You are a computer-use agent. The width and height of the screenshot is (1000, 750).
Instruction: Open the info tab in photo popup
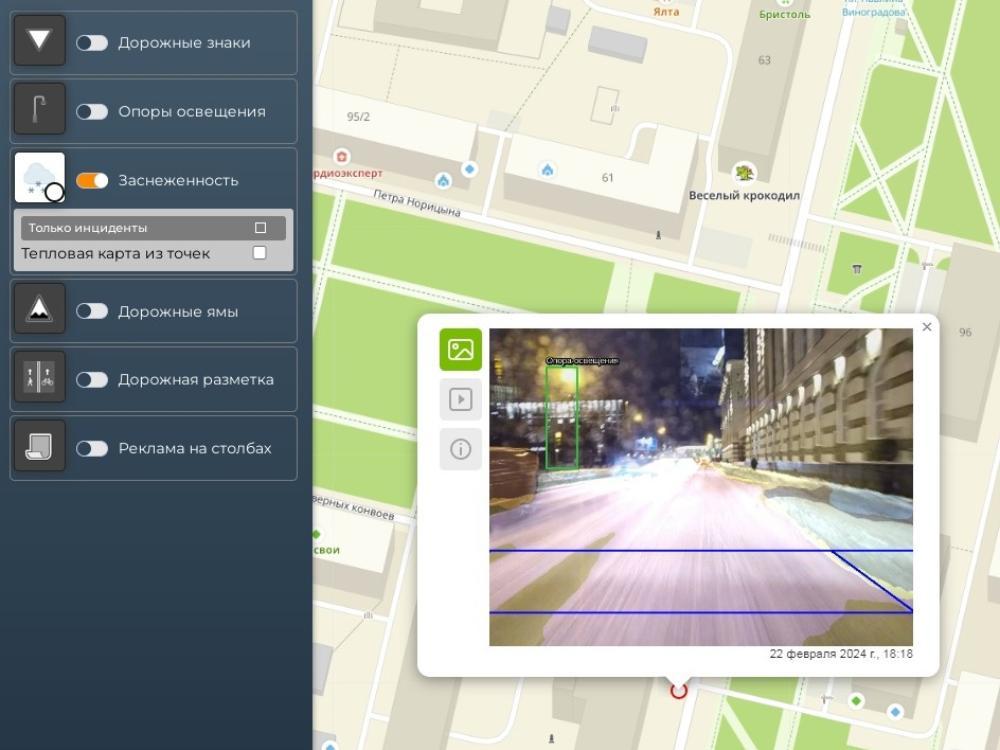point(460,449)
